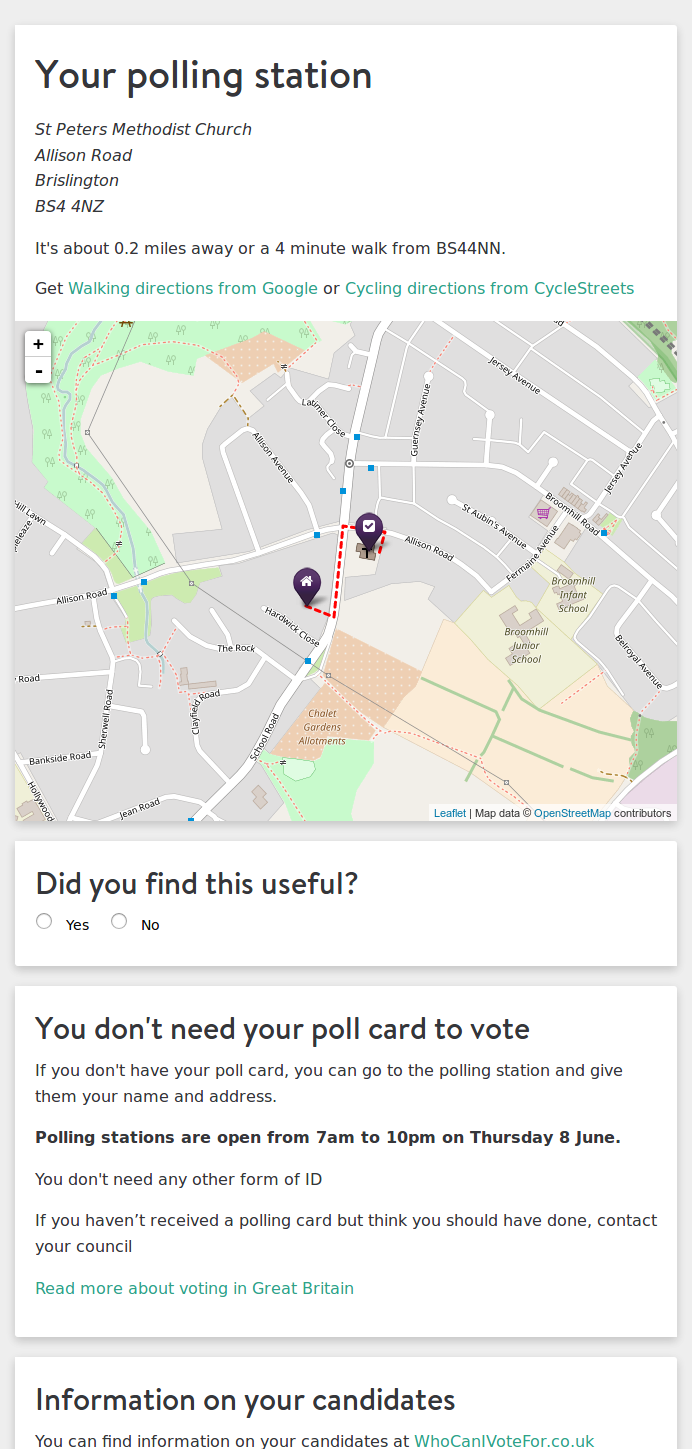Zoom out the map with minus button
The image size is (692, 1449).
pyautogui.click(x=38, y=371)
